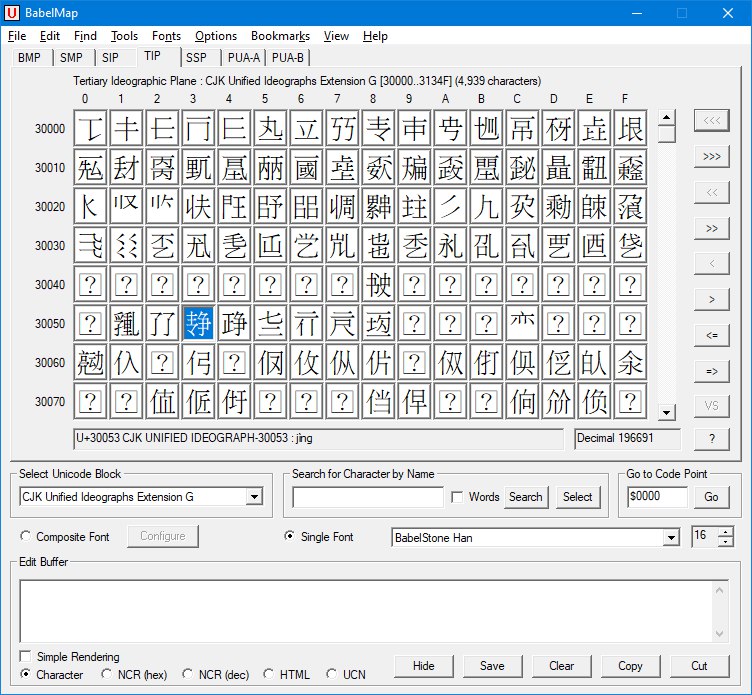Click the <<< first-plane navigation button
This screenshot has height=695, width=752.
click(x=711, y=121)
